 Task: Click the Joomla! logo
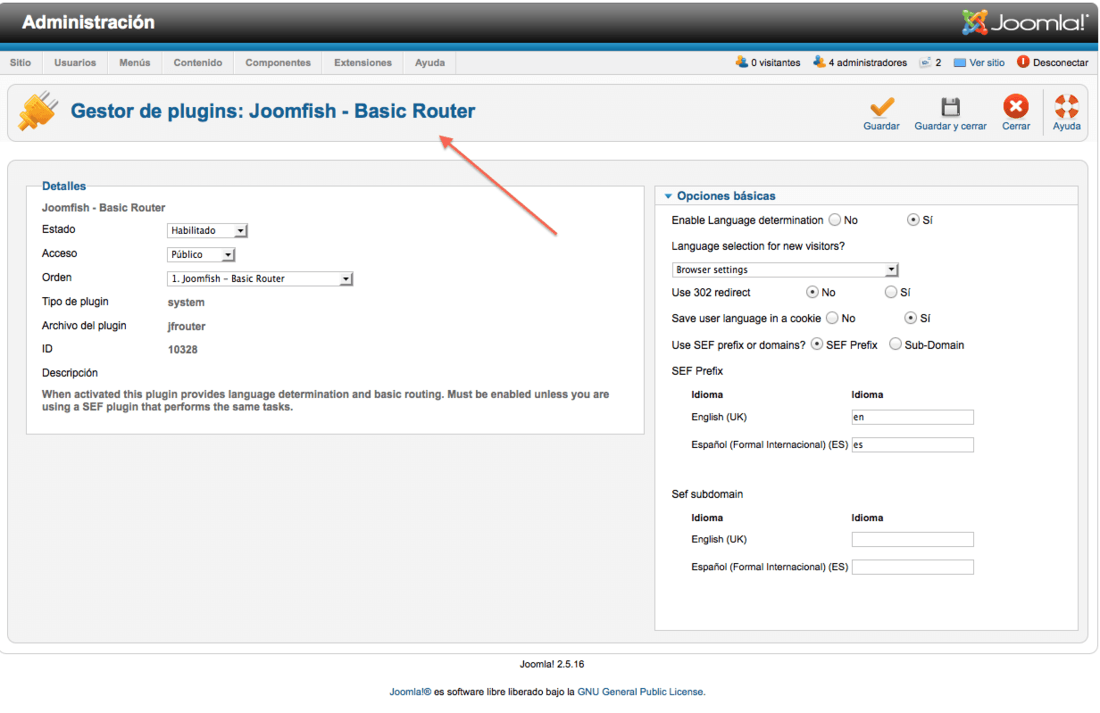point(1023,22)
